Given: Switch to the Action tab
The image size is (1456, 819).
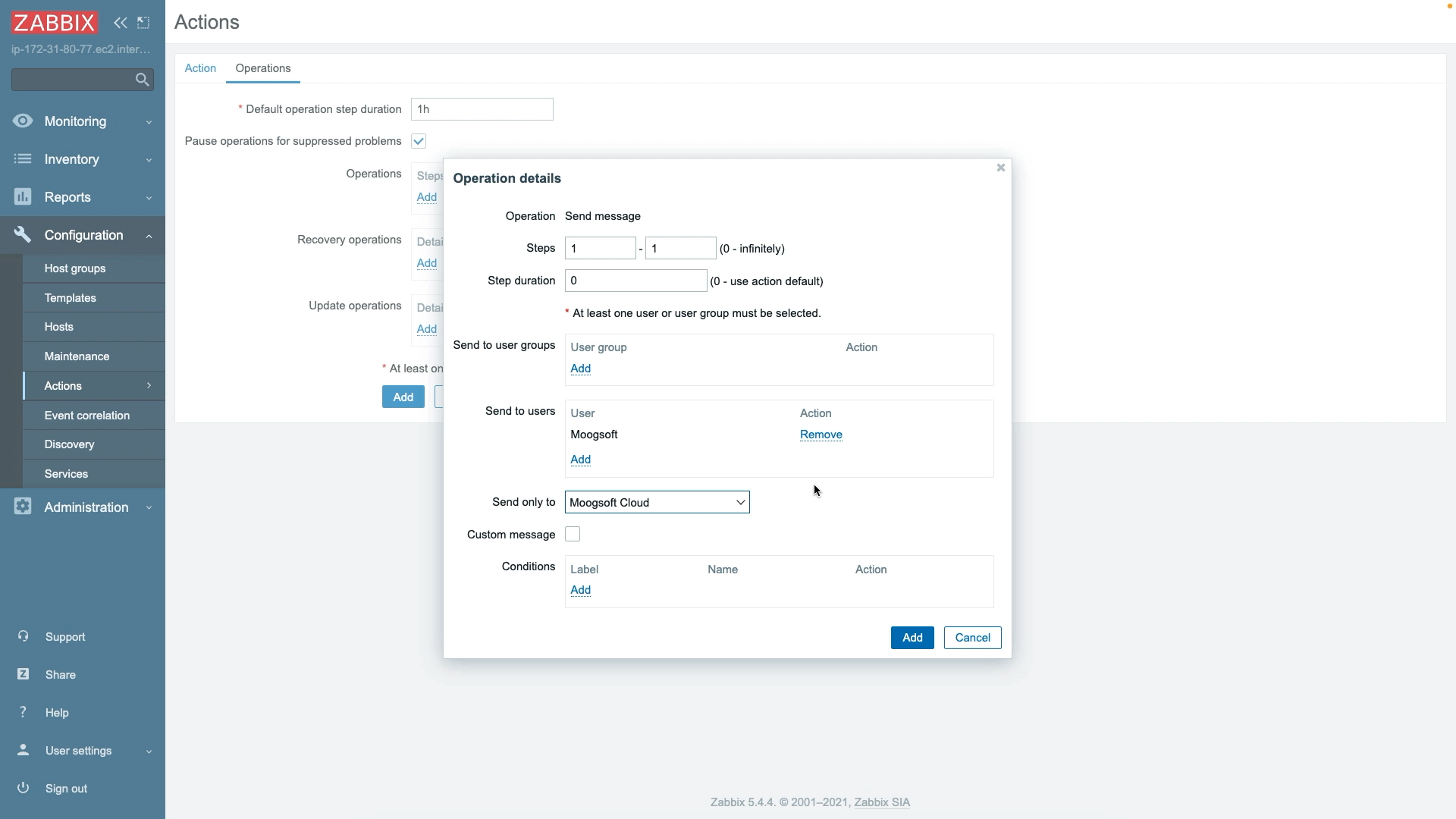Looking at the screenshot, I should [x=200, y=68].
